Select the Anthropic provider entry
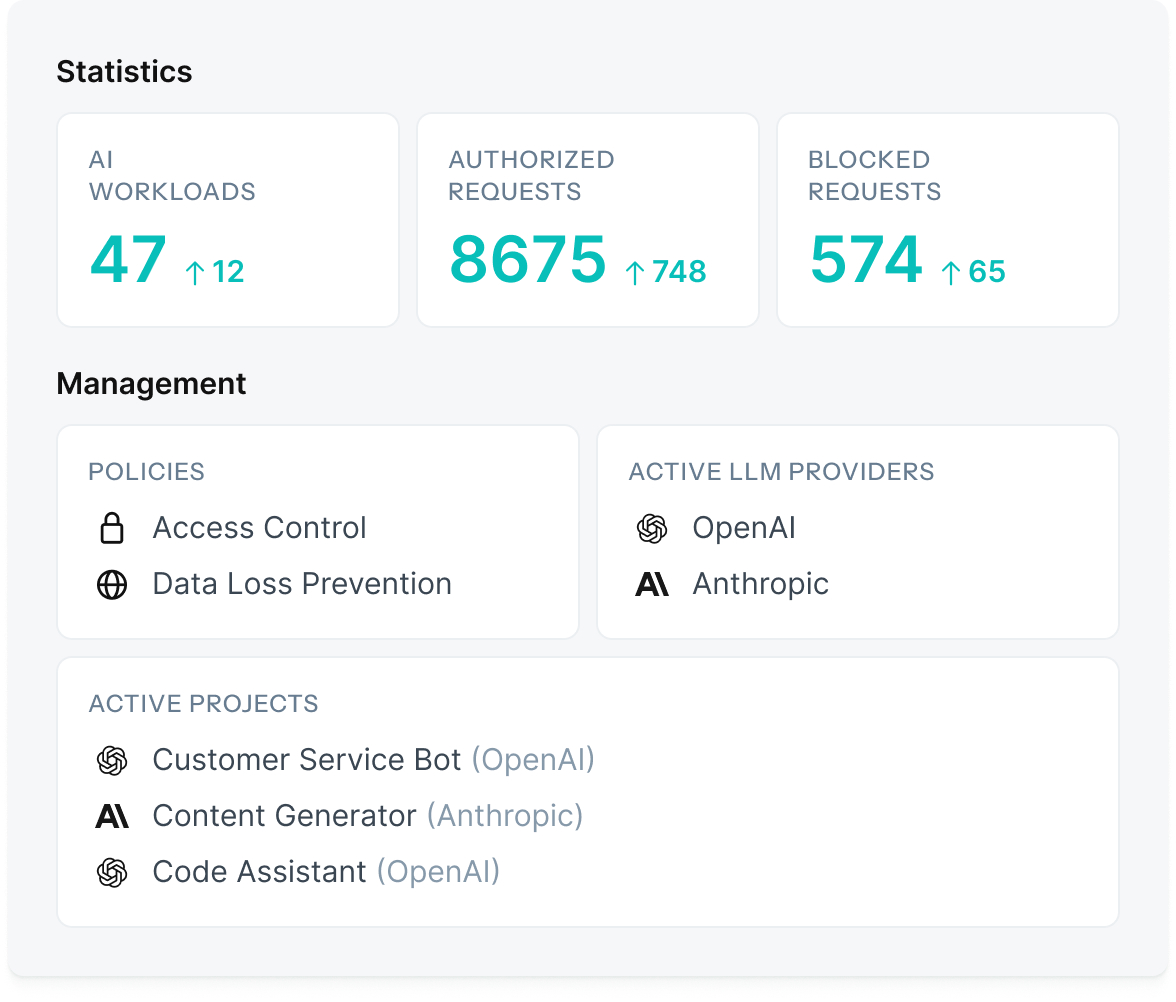The width and height of the screenshot is (1176, 1002). 760,584
